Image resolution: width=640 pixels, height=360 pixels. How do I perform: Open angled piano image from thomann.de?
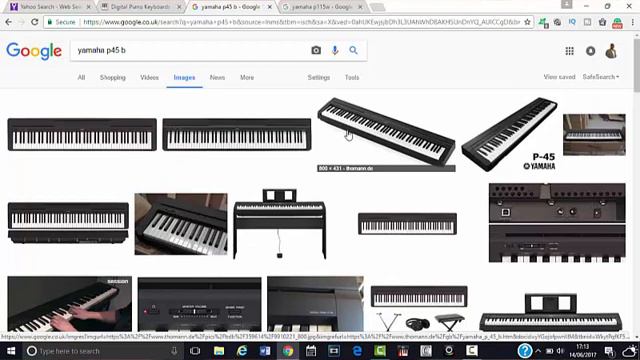(x=386, y=134)
